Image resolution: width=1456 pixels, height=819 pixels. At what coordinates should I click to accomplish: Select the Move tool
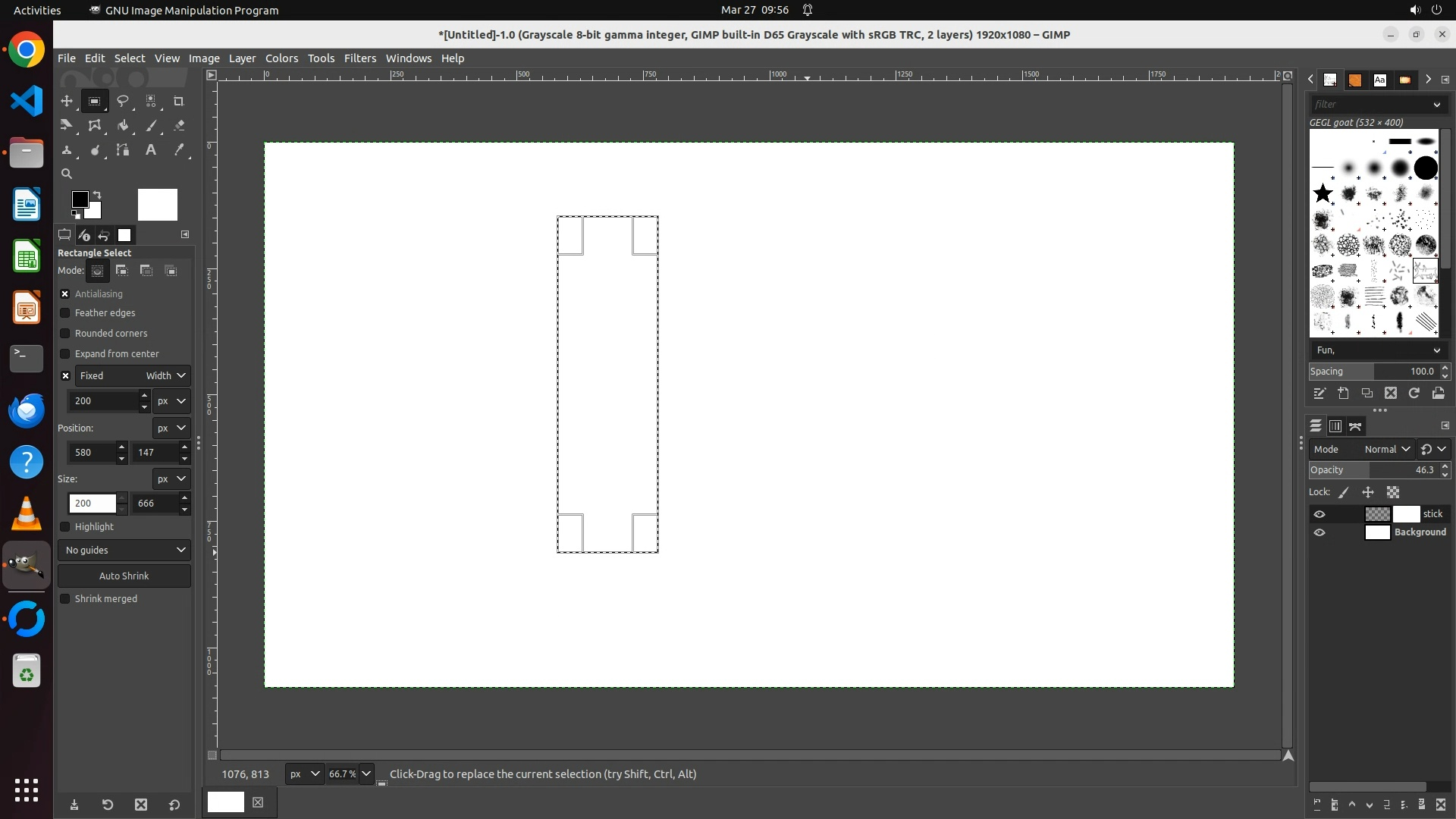tap(67, 101)
